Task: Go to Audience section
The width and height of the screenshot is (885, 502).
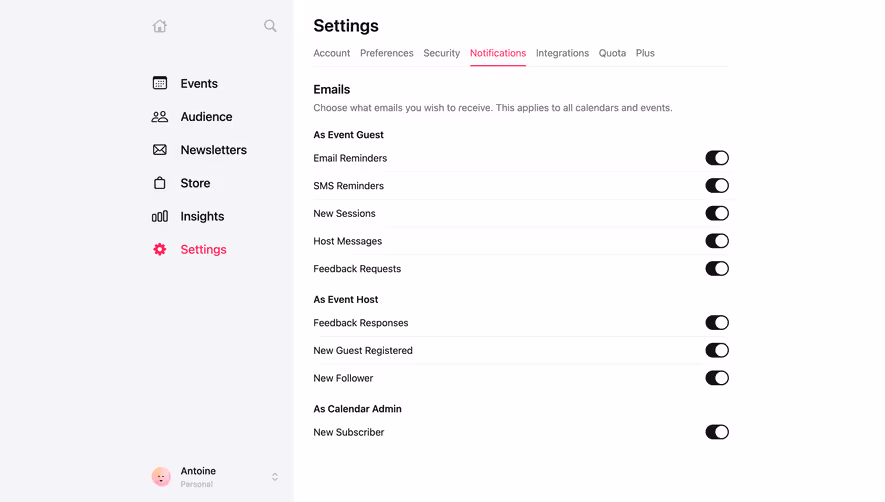Action: coord(206,117)
